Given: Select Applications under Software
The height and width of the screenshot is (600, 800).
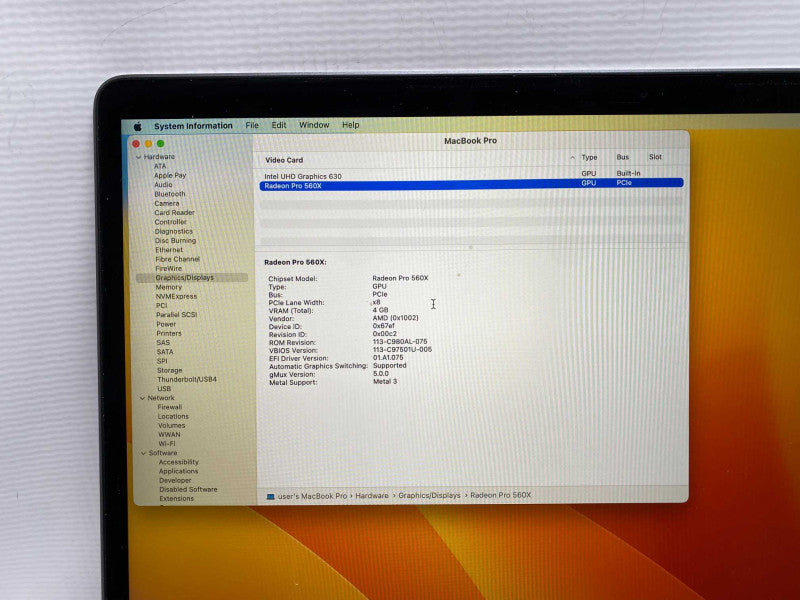Looking at the screenshot, I should coord(179,471).
